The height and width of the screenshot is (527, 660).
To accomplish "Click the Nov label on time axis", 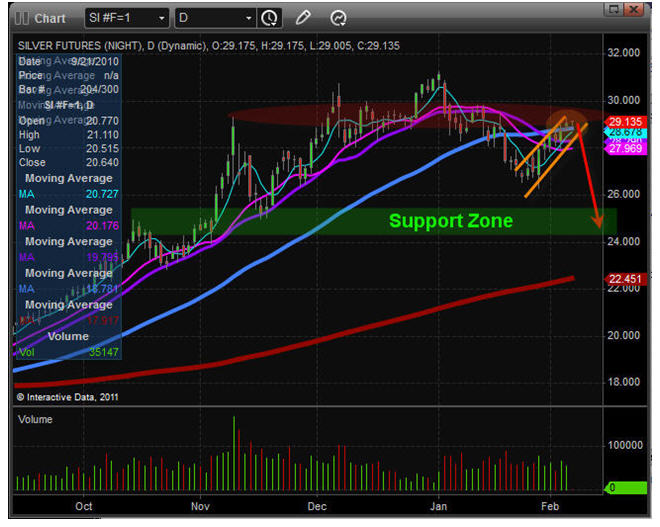I will (202, 506).
